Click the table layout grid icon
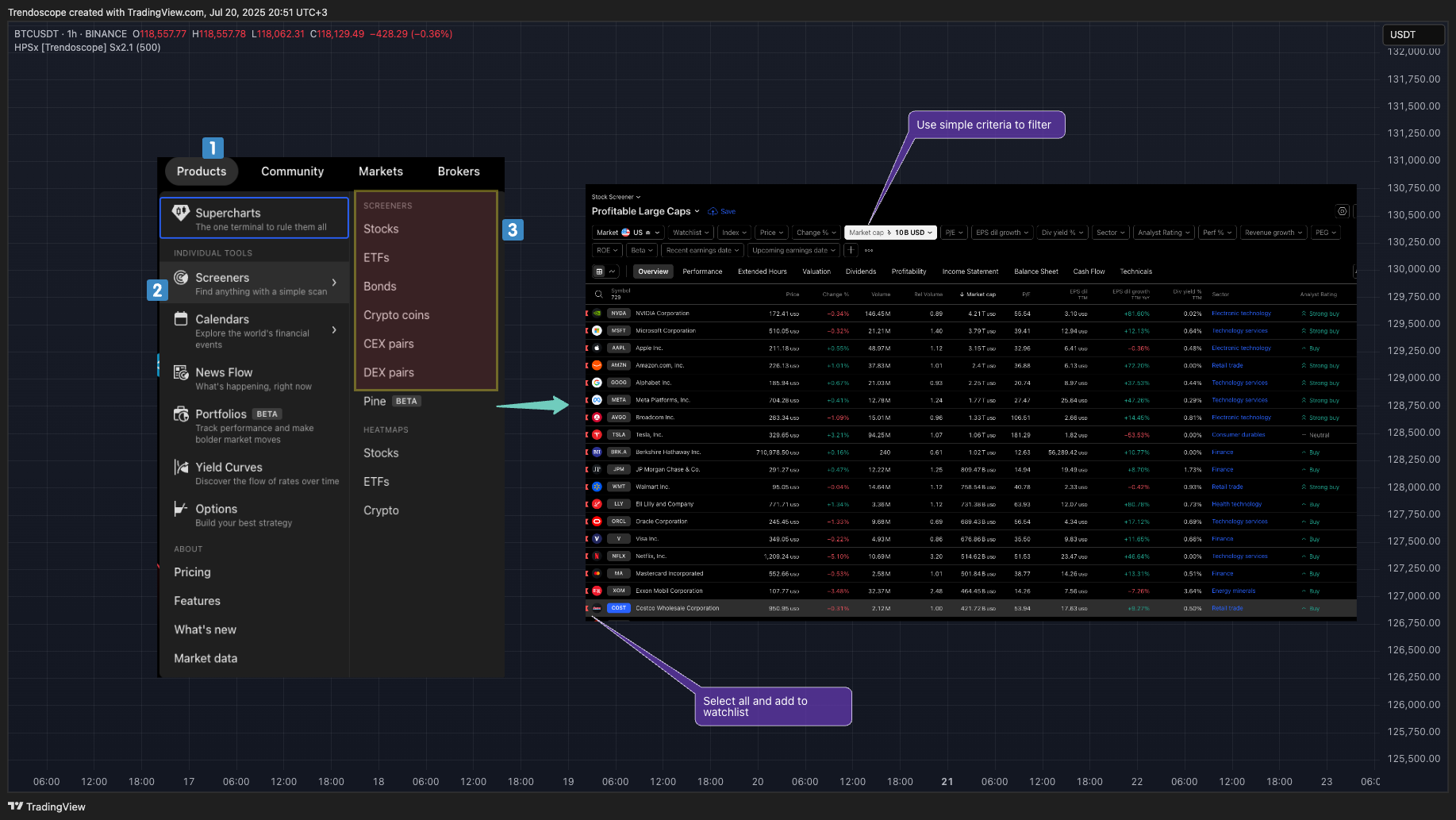 (599, 271)
